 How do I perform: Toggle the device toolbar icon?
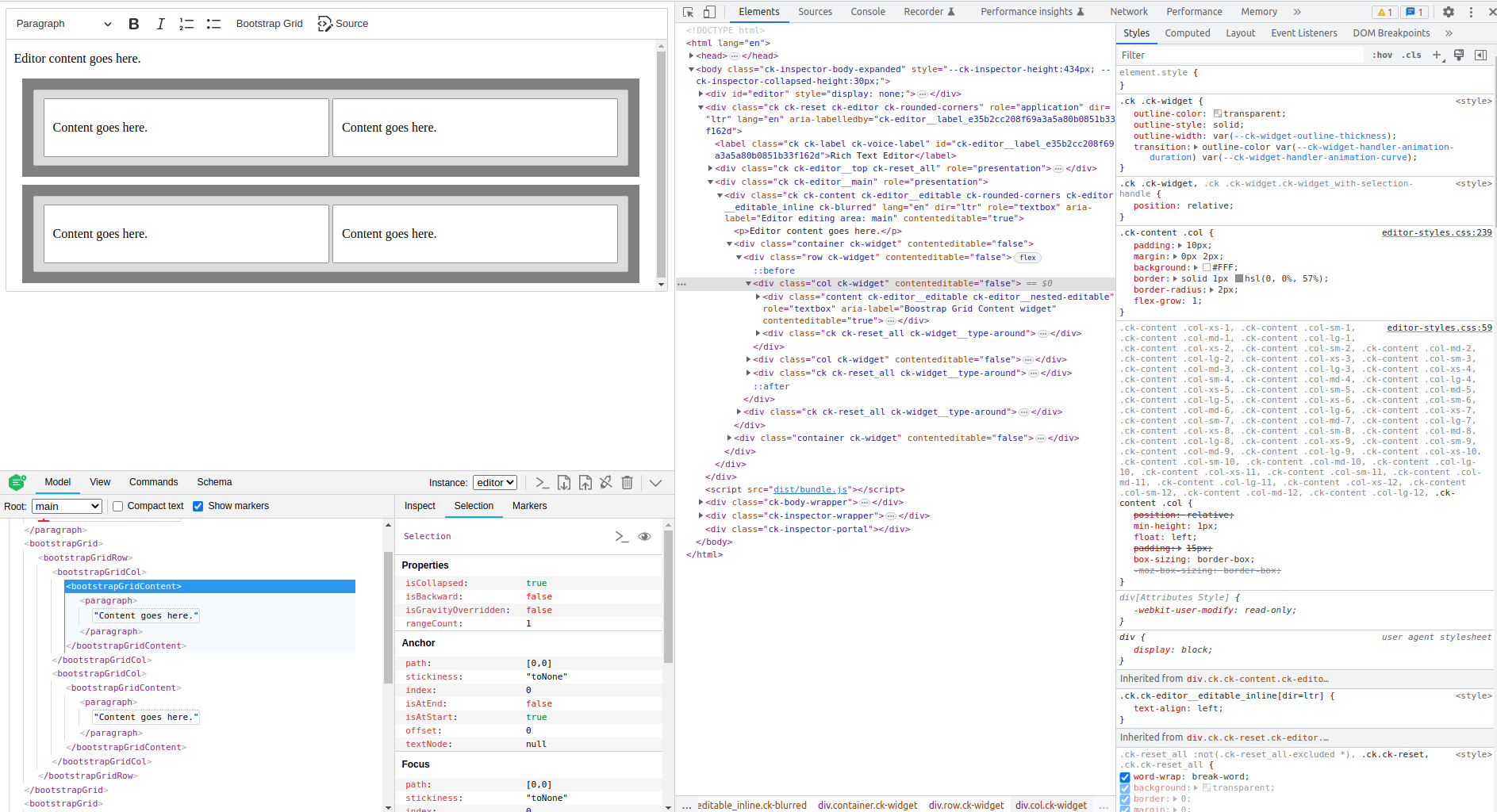[709, 12]
